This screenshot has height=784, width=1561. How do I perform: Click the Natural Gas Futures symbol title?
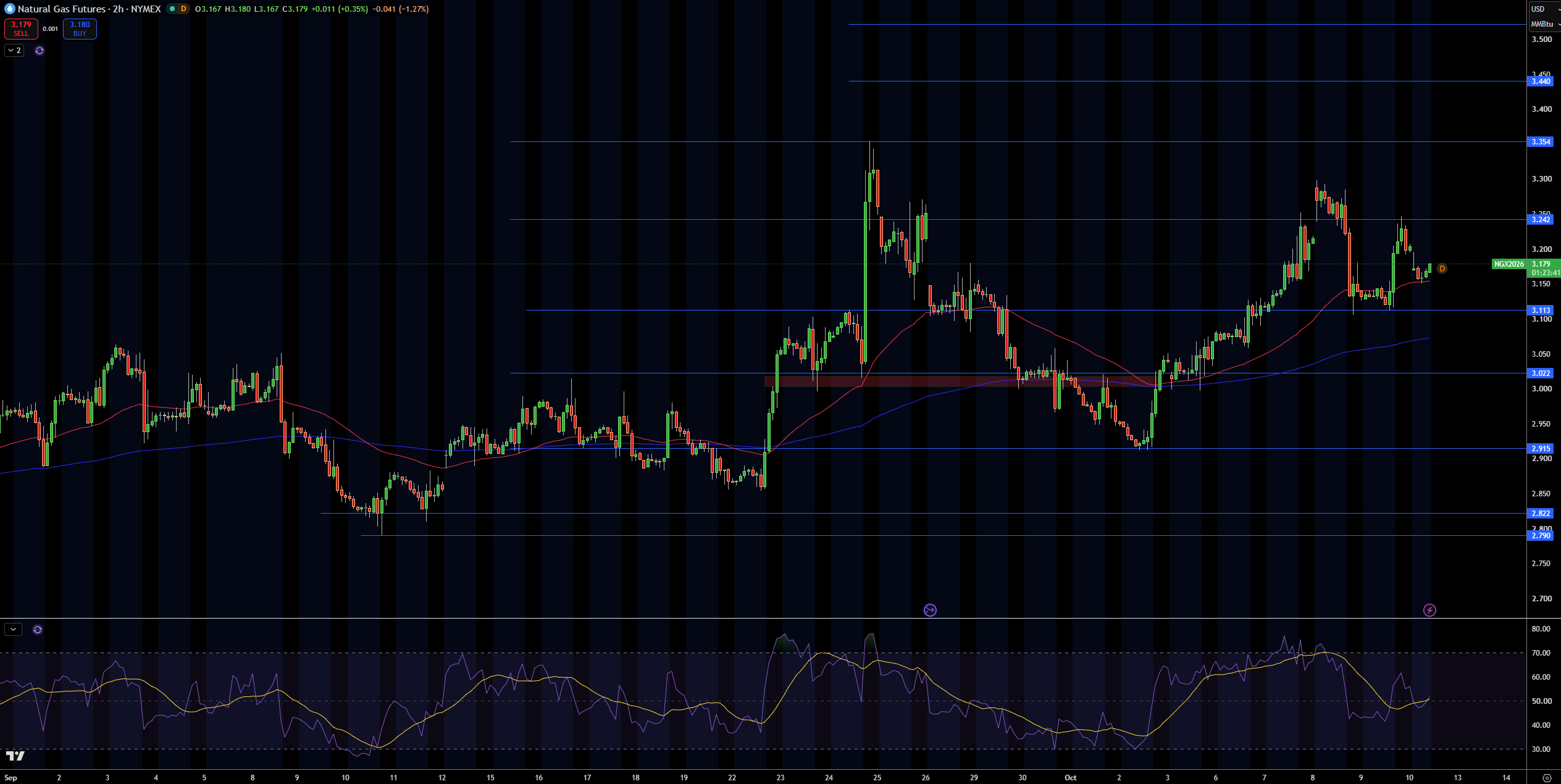coord(62,9)
